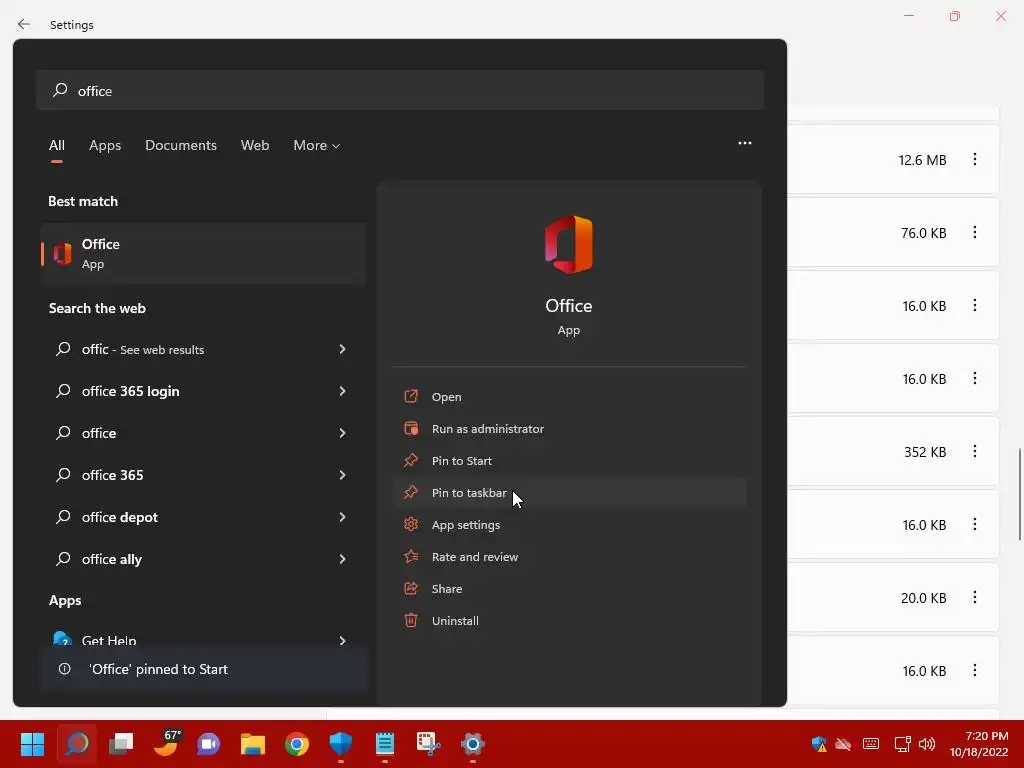Open the Windows Start button

[32, 744]
